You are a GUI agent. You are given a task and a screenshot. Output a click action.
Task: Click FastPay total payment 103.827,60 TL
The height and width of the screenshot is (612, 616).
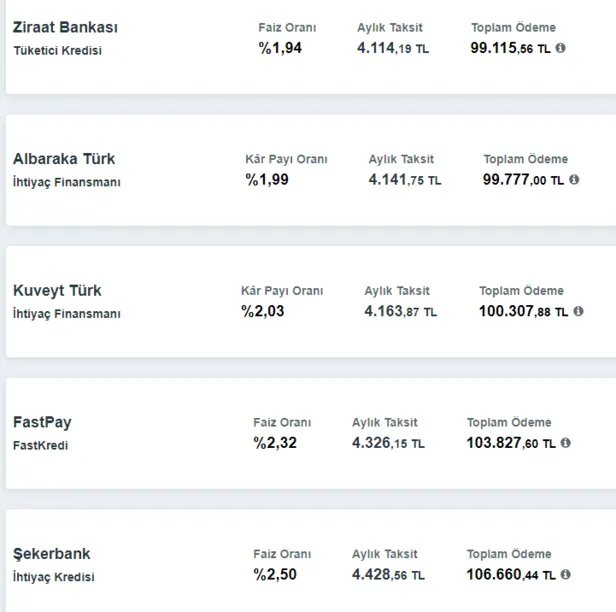pos(510,443)
